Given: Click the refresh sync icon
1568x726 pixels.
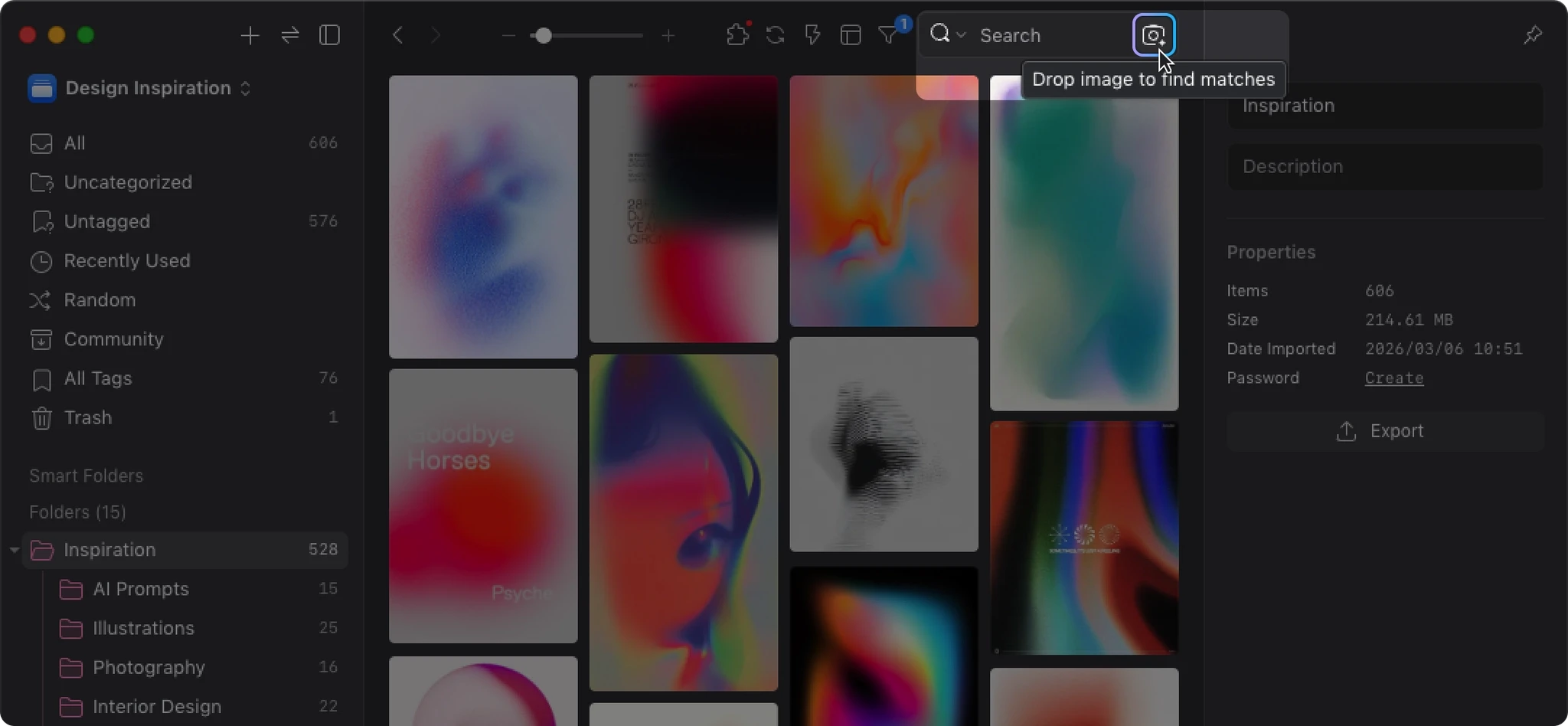Looking at the screenshot, I should 775,35.
